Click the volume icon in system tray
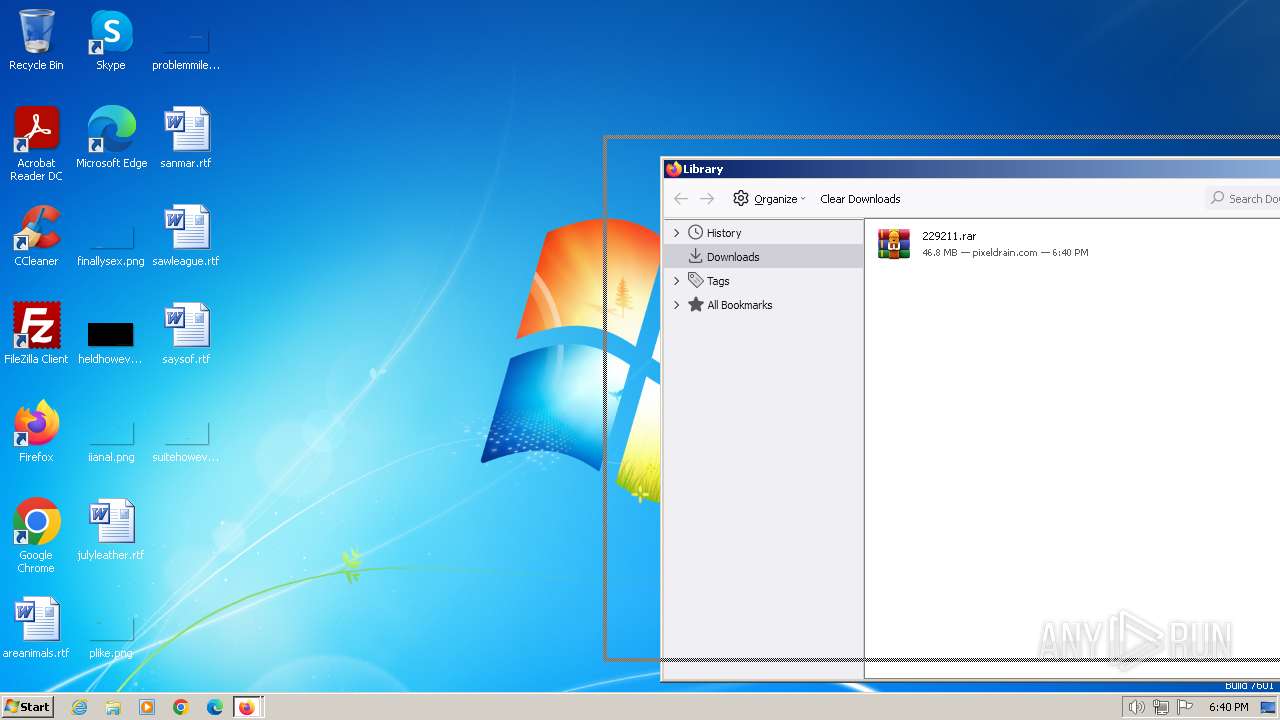Image resolution: width=1280 pixels, height=720 pixels. pyautogui.click(x=1136, y=707)
